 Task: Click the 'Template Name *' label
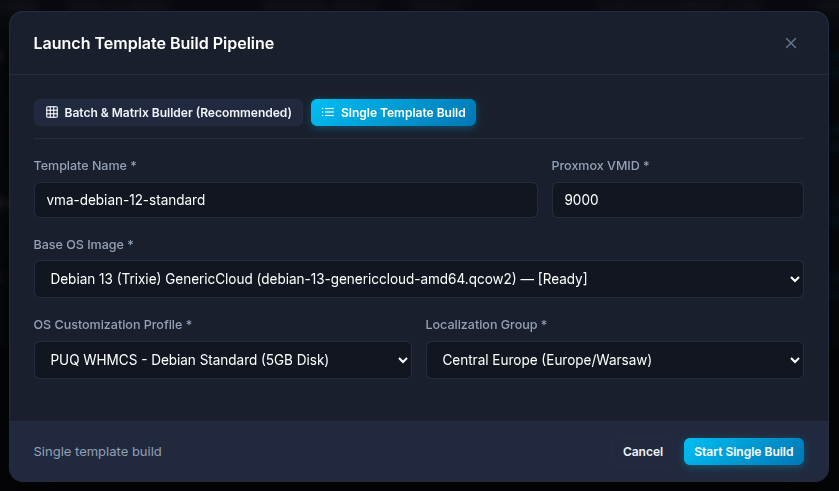click(85, 165)
